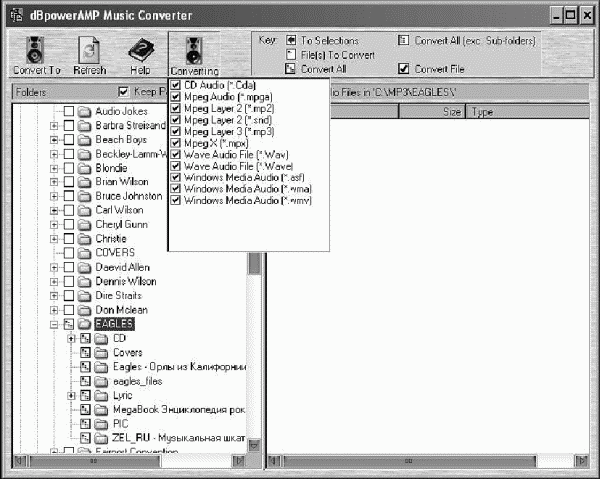
Task: Check the Bruce Johnston folder checkbox
Action: coord(69,196)
